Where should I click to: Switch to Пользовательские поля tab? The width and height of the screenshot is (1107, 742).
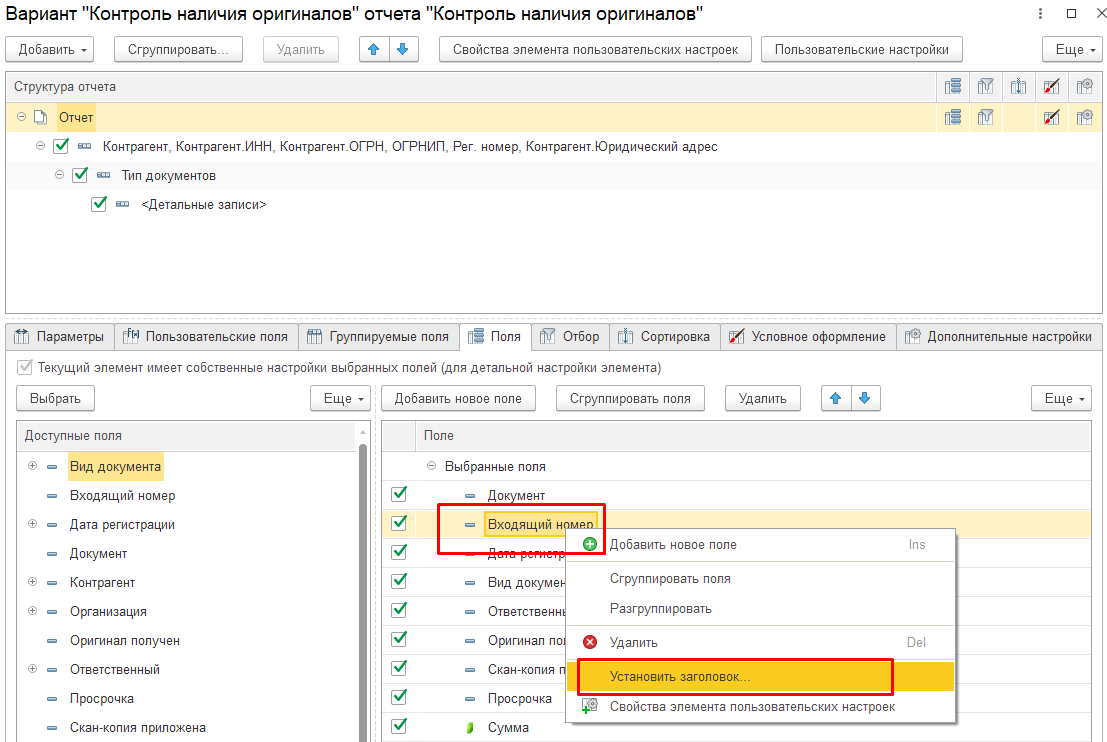[206, 337]
